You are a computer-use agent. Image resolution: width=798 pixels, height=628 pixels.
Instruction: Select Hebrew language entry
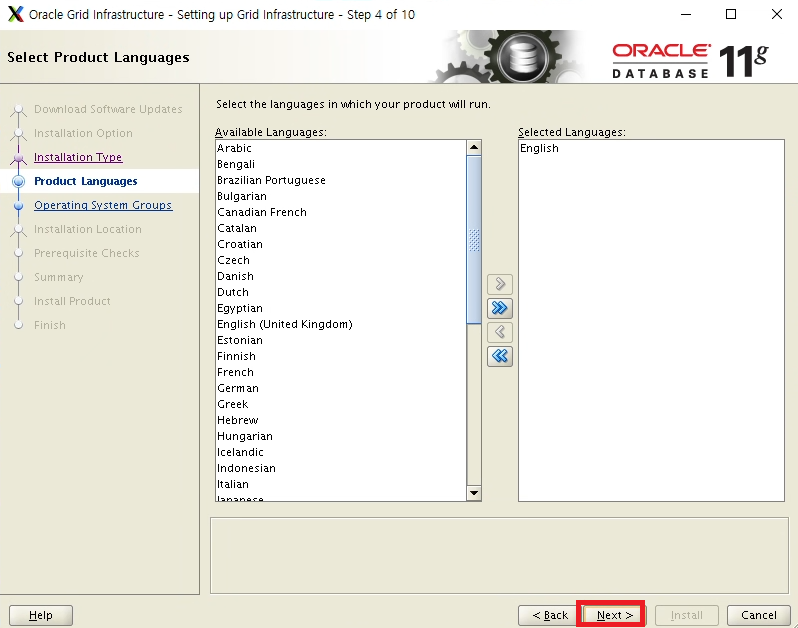coord(340,420)
